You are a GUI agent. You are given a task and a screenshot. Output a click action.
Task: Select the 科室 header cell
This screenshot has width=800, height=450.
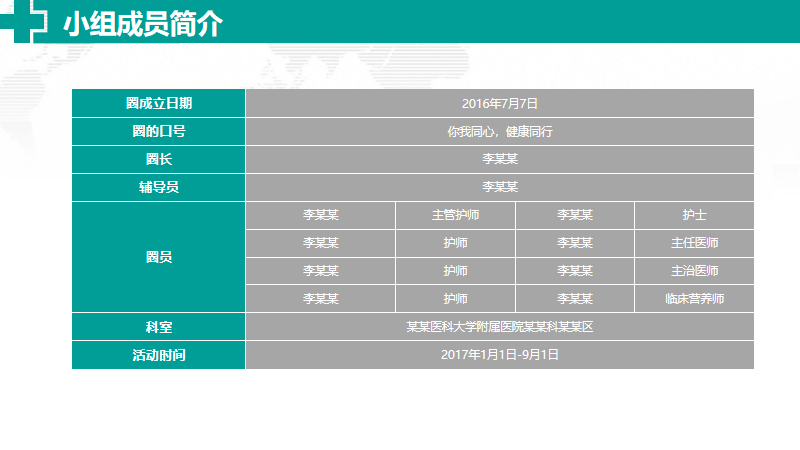[x=159, y=327]
